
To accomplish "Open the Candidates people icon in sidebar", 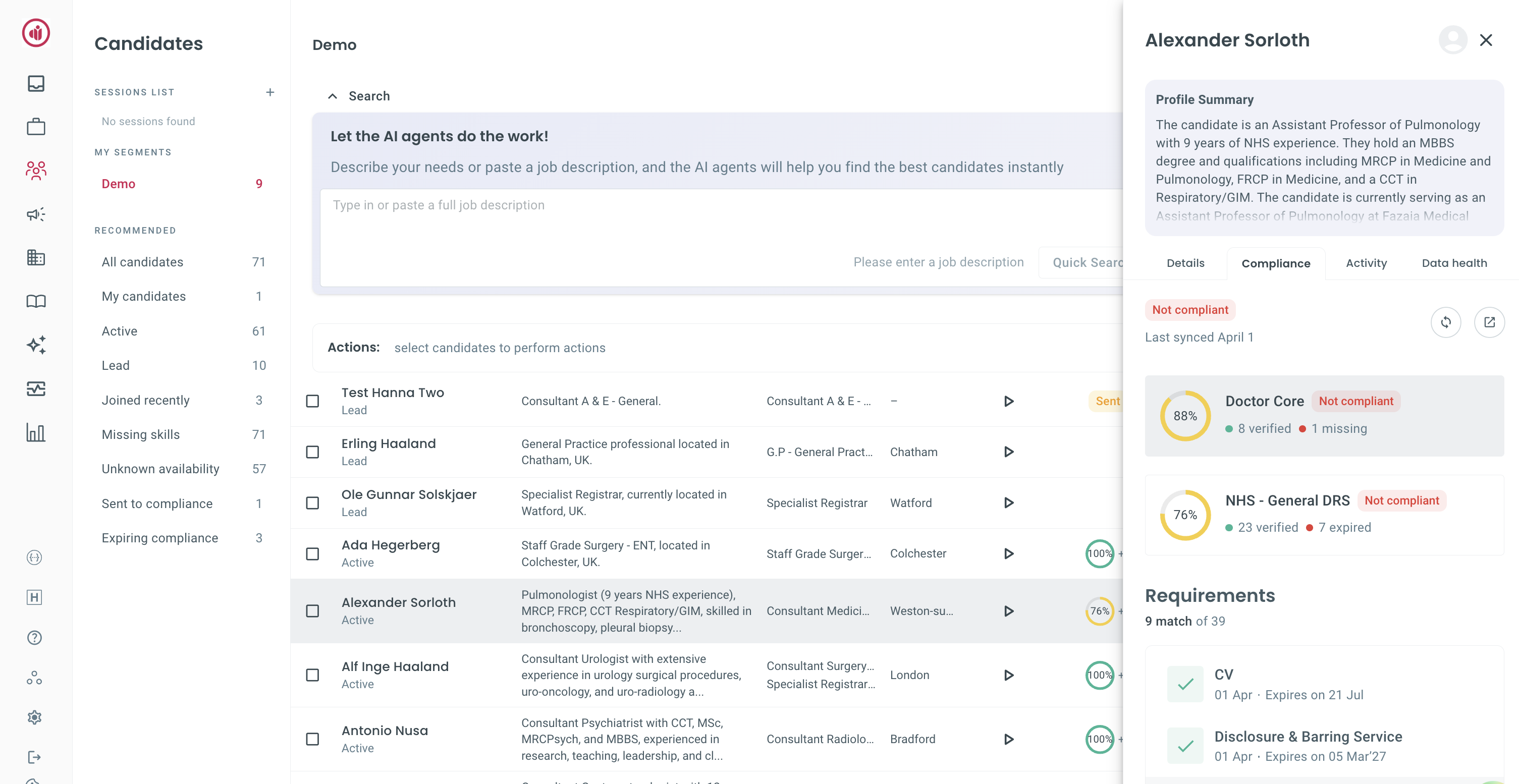I will [x=36, y=171].
